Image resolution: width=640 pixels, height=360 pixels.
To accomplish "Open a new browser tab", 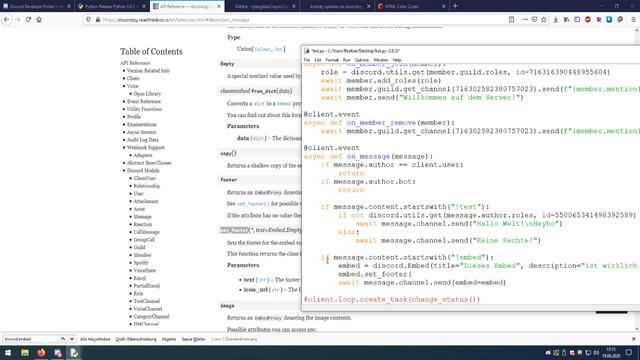I will [455, 6].
